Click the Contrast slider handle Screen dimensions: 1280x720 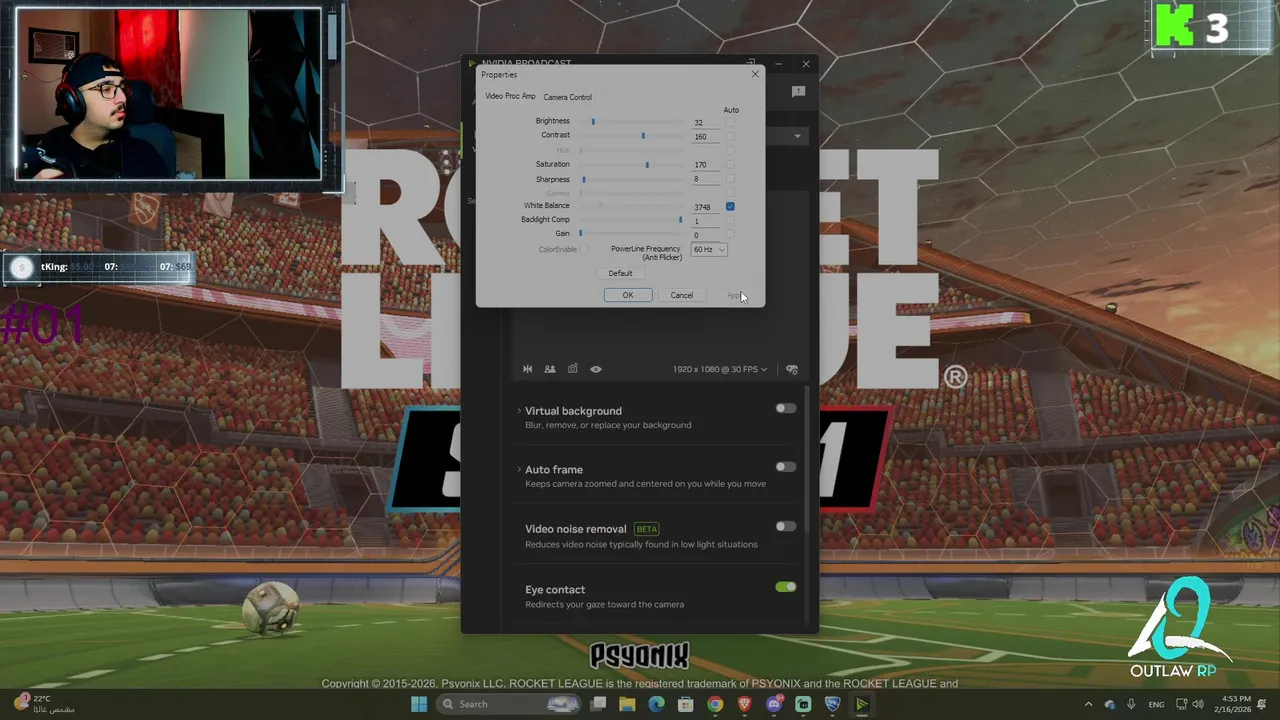click(643, 135)
